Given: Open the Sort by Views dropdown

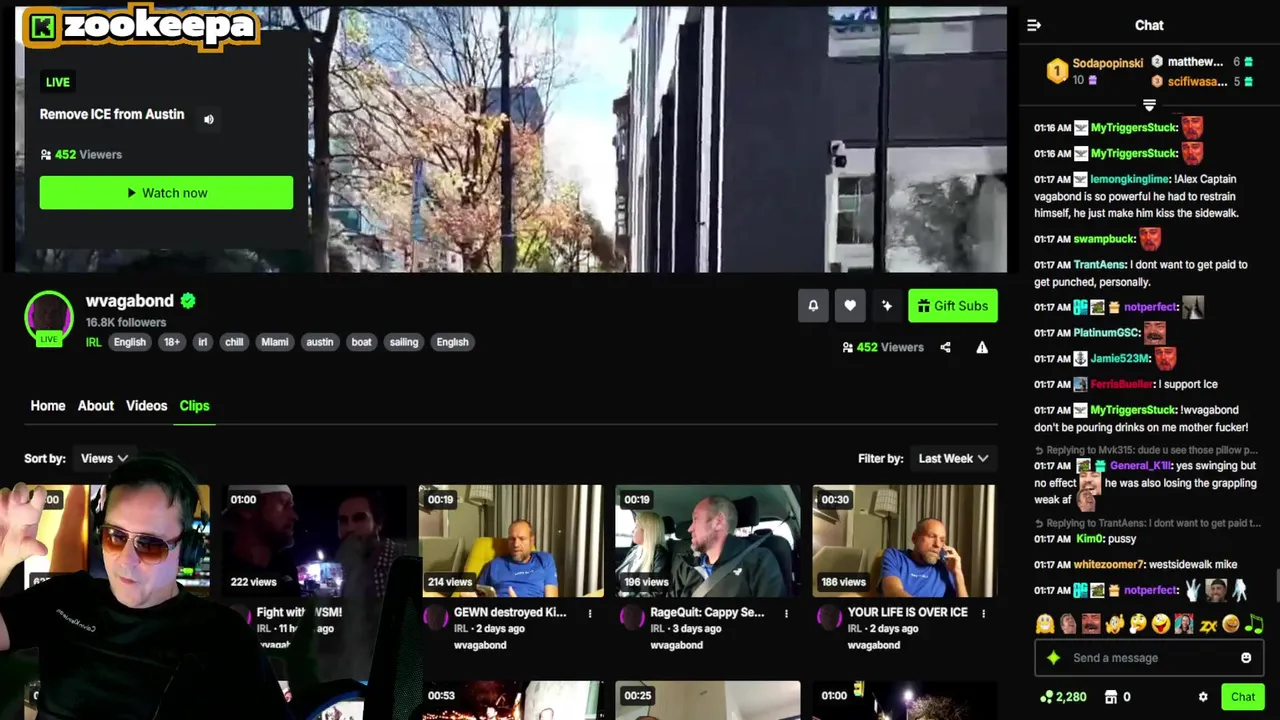Looking at the screenshot, I should 104,458.
